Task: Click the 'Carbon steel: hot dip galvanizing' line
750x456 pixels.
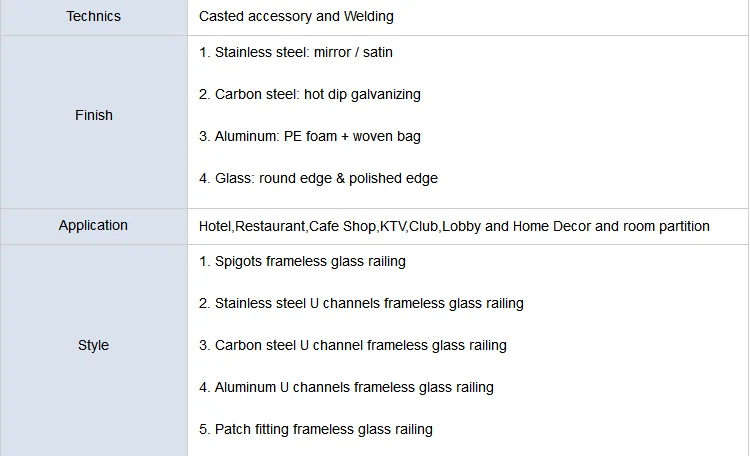Action: [x=310, y=94]
